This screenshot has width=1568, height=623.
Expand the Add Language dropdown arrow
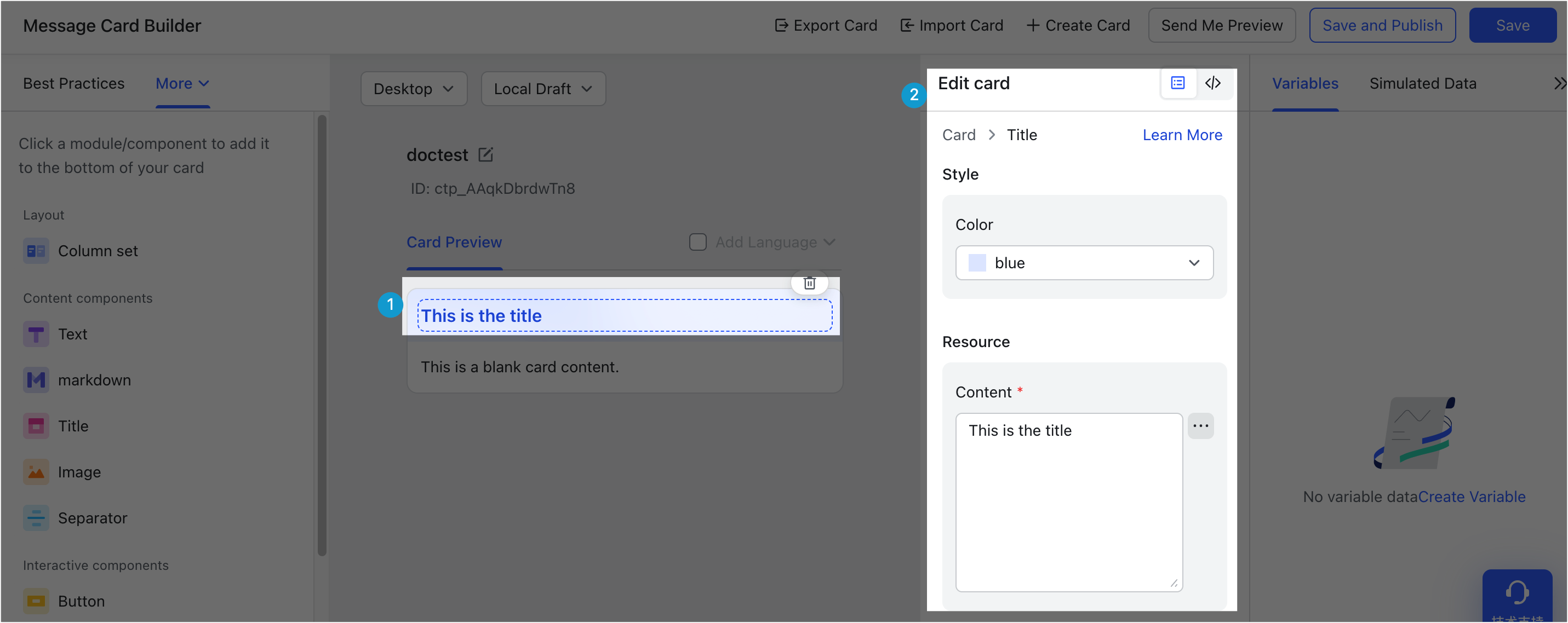pyautogui.click(x=829, y=242)
